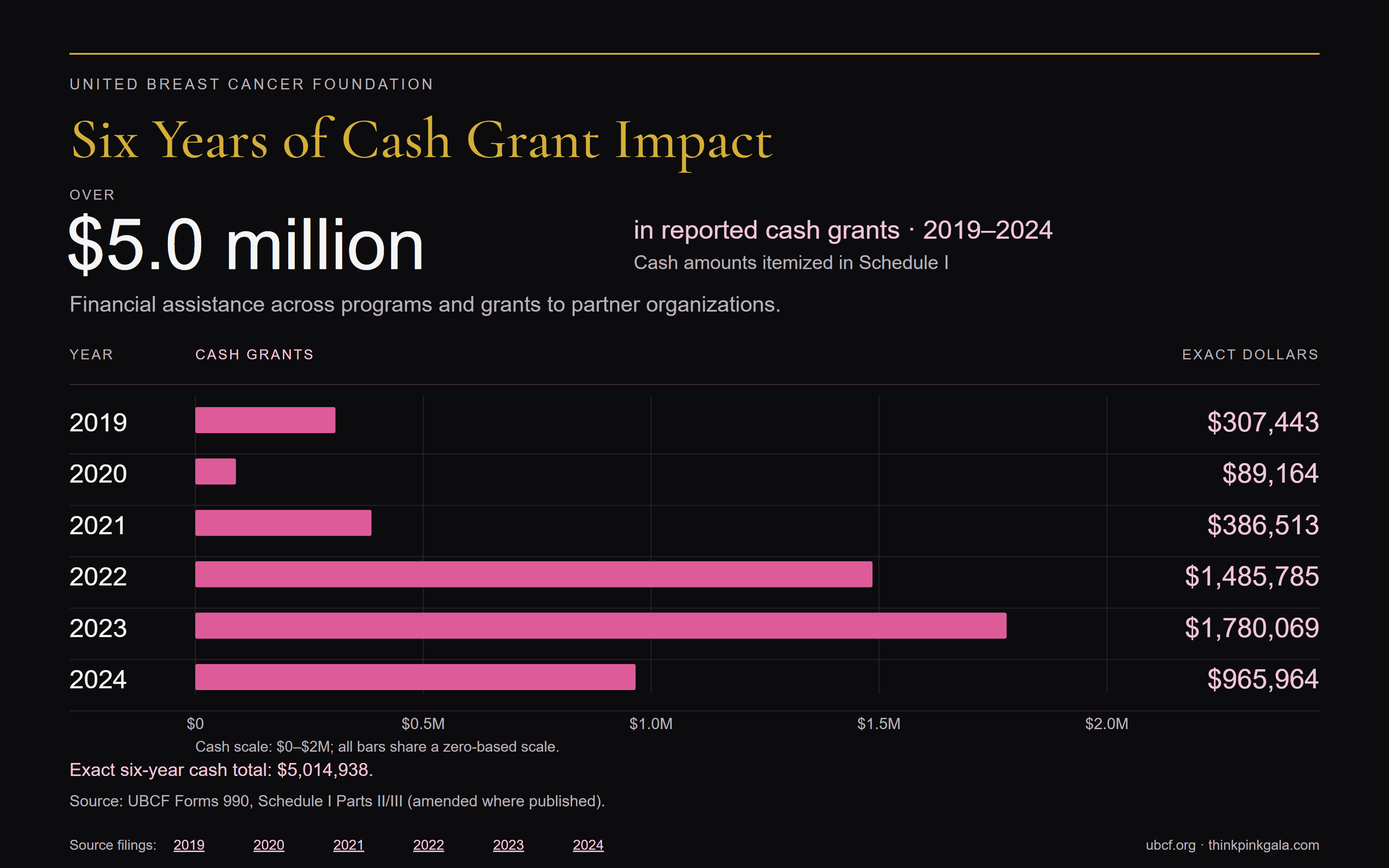Screen dimensions: 1389x868
Task: Click the 2024 cash grants bar
Action: point(415,677)
